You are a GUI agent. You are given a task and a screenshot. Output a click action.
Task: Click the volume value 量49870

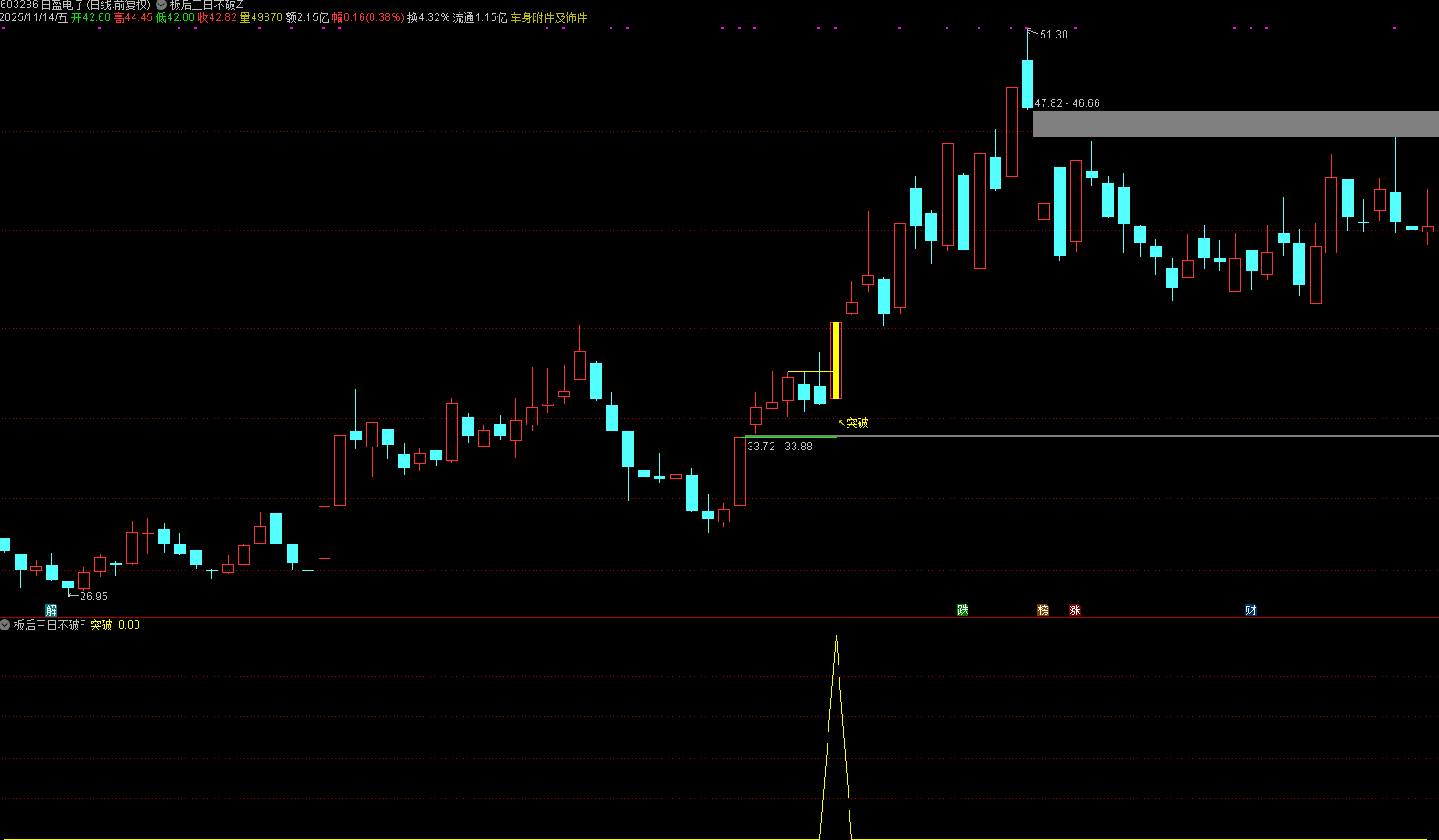(x=261, y=17)
